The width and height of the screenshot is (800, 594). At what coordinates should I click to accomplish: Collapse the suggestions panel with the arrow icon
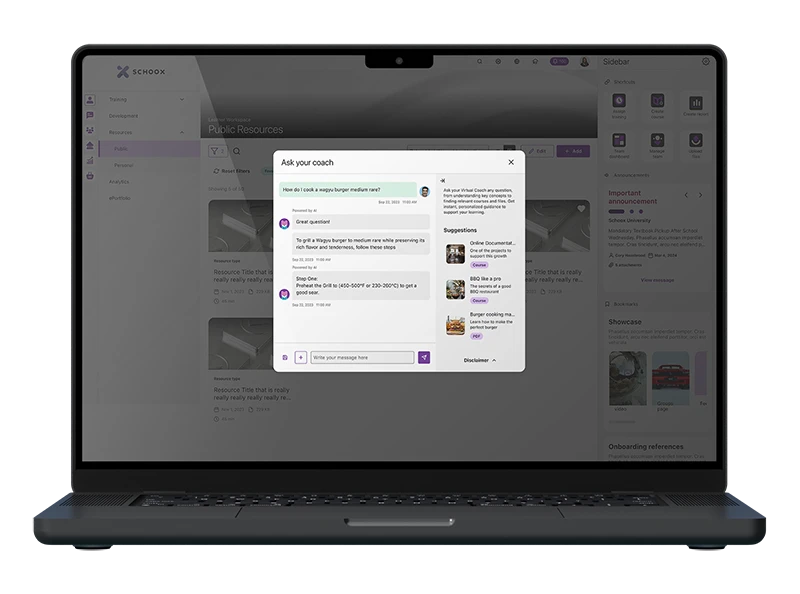coord(443,181)
